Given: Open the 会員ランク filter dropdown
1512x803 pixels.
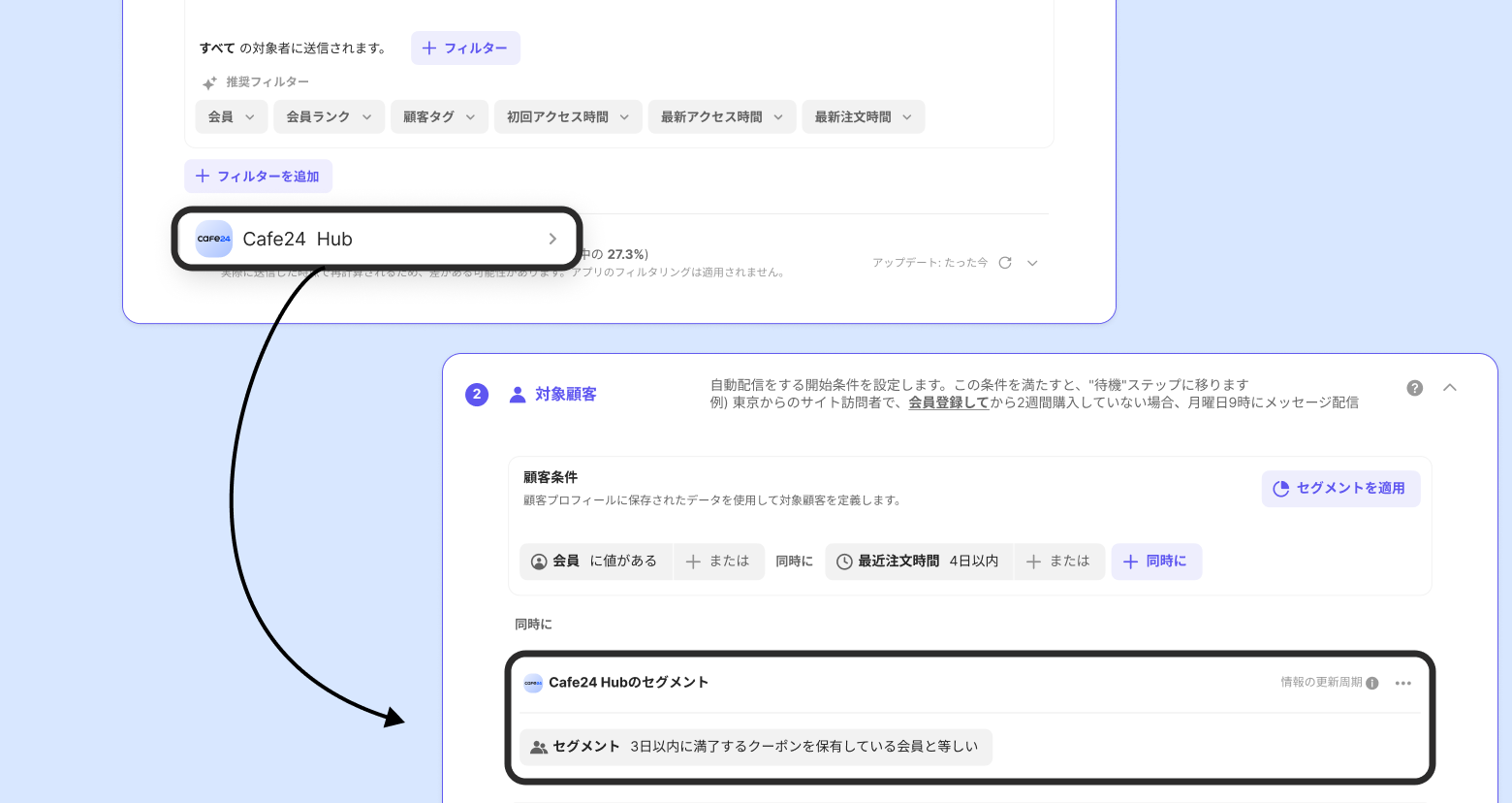Looking at the screenshot, I should click(x=329, y=117).
